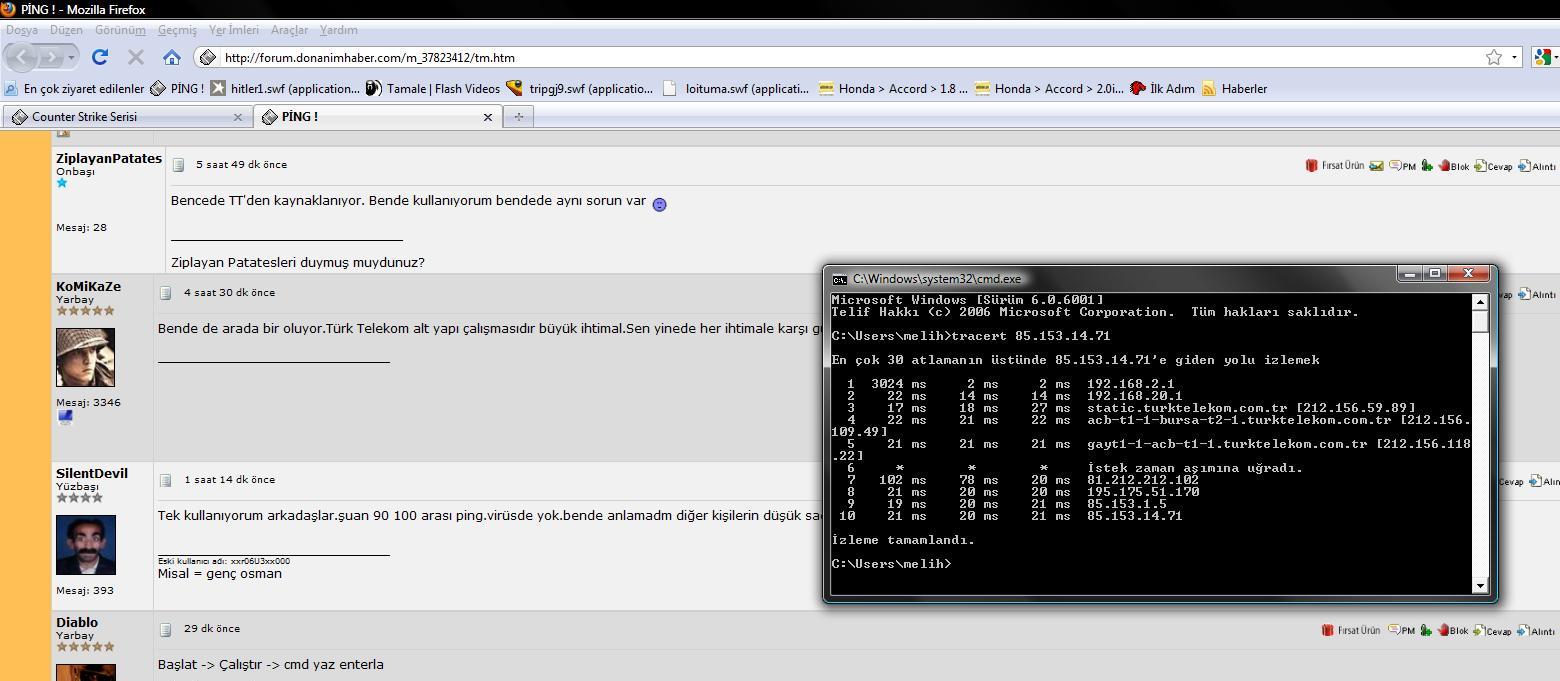This screenshot has width=1560, height=681.
Task: Click SilentDevil's avatar image
Action: click(x=86, y=545)
